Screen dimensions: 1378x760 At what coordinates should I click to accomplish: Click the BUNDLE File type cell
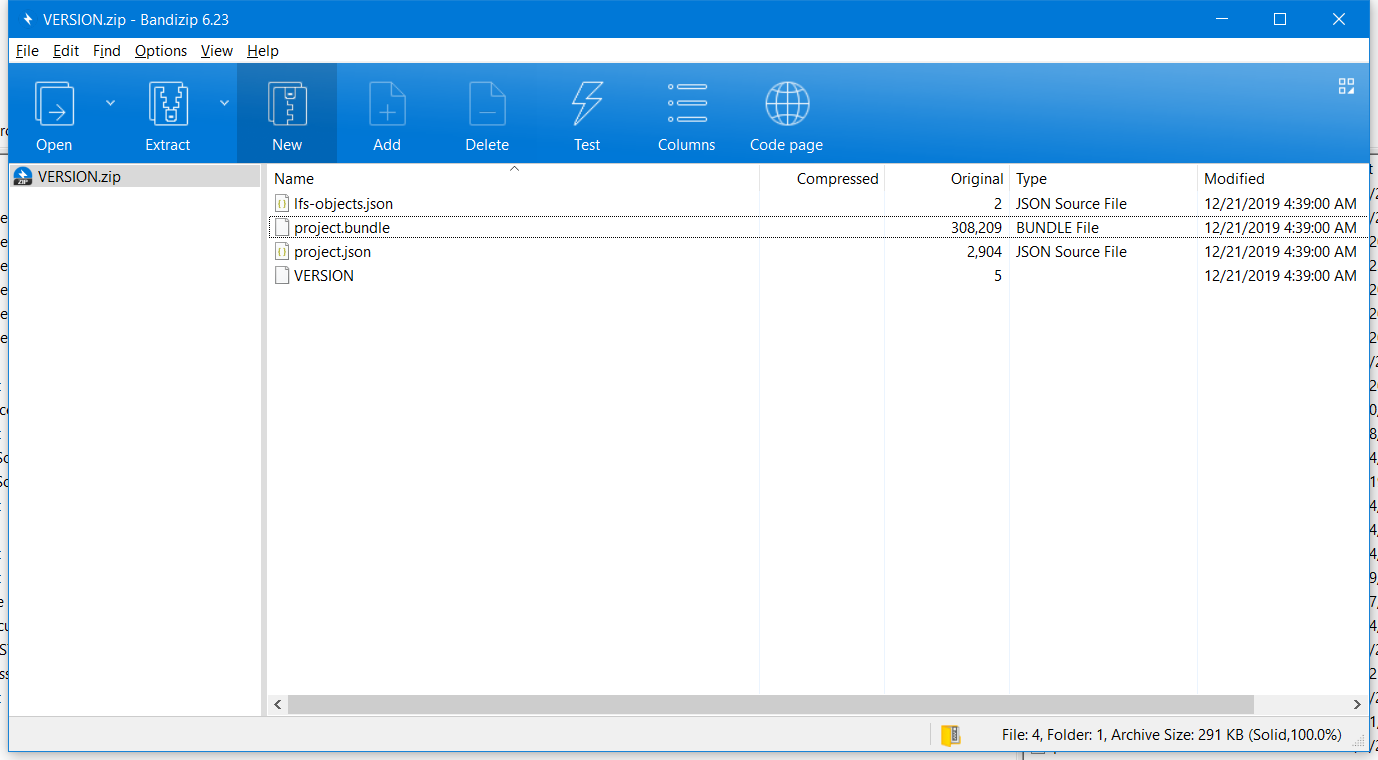coord(1058,227)
